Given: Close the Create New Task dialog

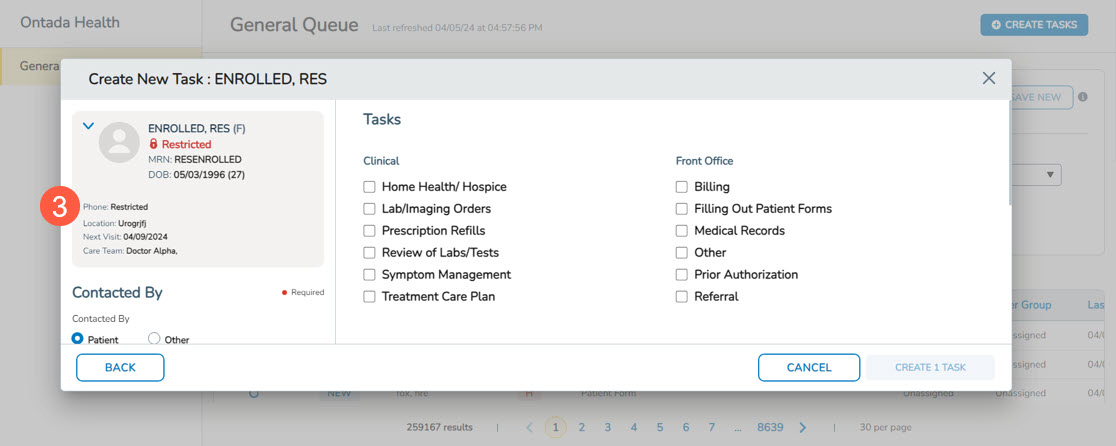Looking at the screenshot, I should click(988, 78).
